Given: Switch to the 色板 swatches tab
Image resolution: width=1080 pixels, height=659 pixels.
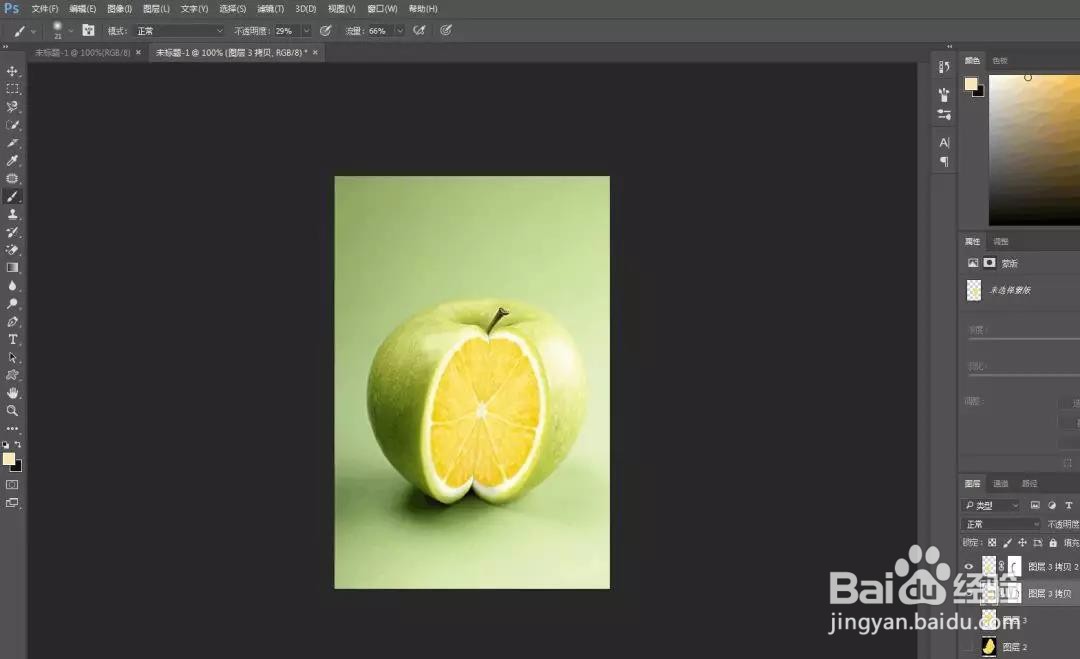Looking at the screenshot, I should [1000, 61].
